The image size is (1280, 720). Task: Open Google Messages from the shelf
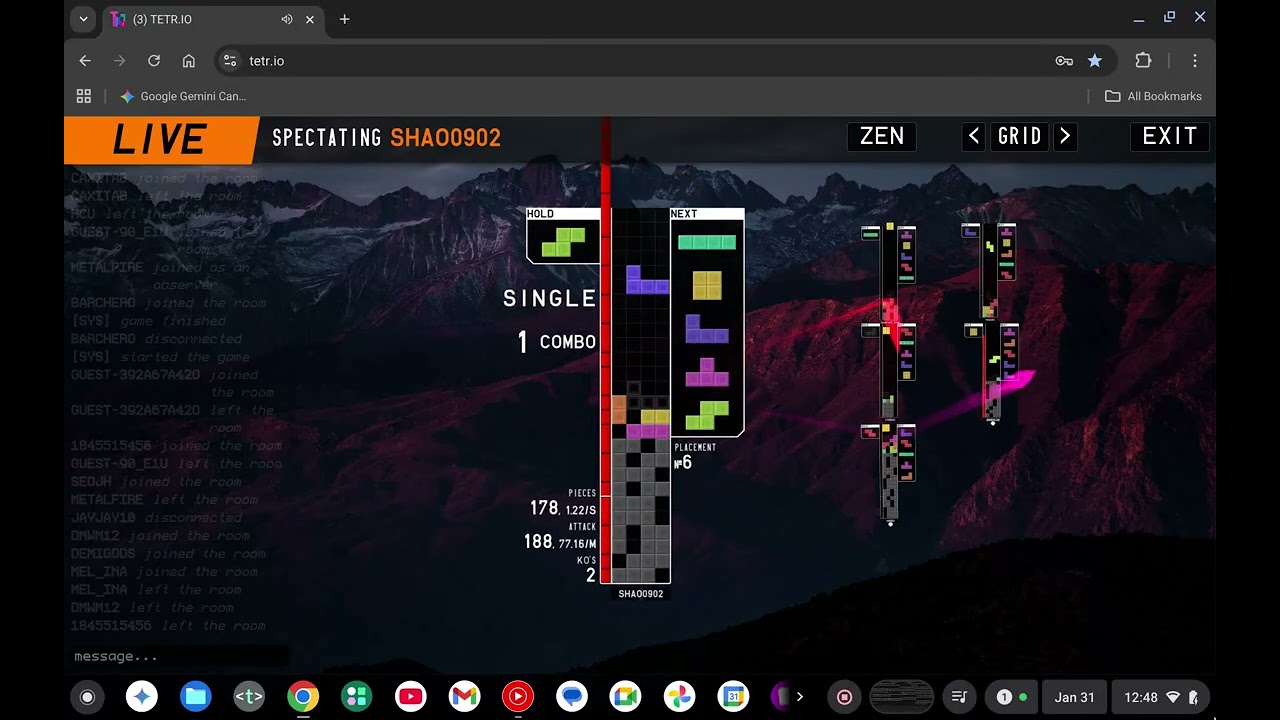click(x=572, y=697)
